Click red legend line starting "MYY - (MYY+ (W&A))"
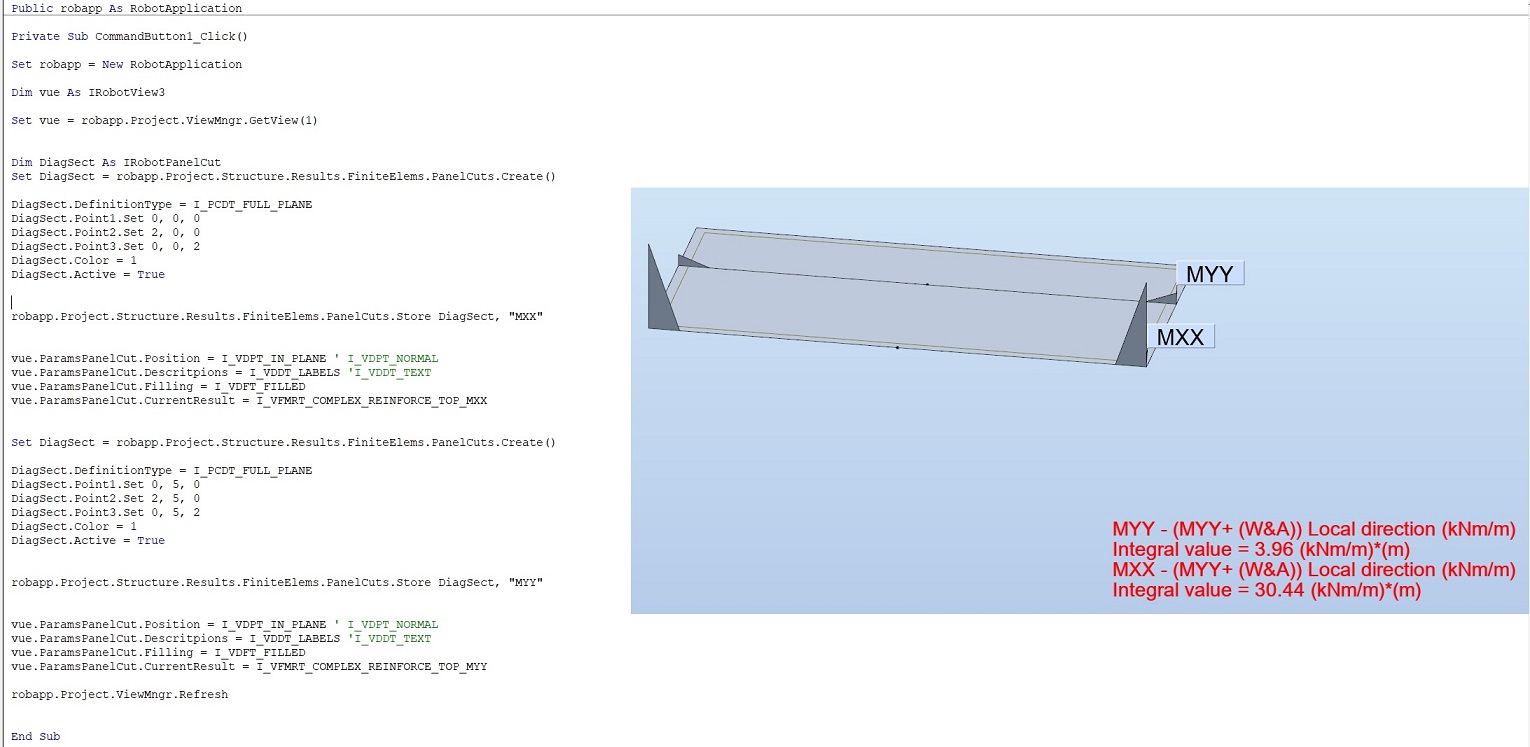The height and width of the screenshot is (747, 1530). (x=1314, y=529)
